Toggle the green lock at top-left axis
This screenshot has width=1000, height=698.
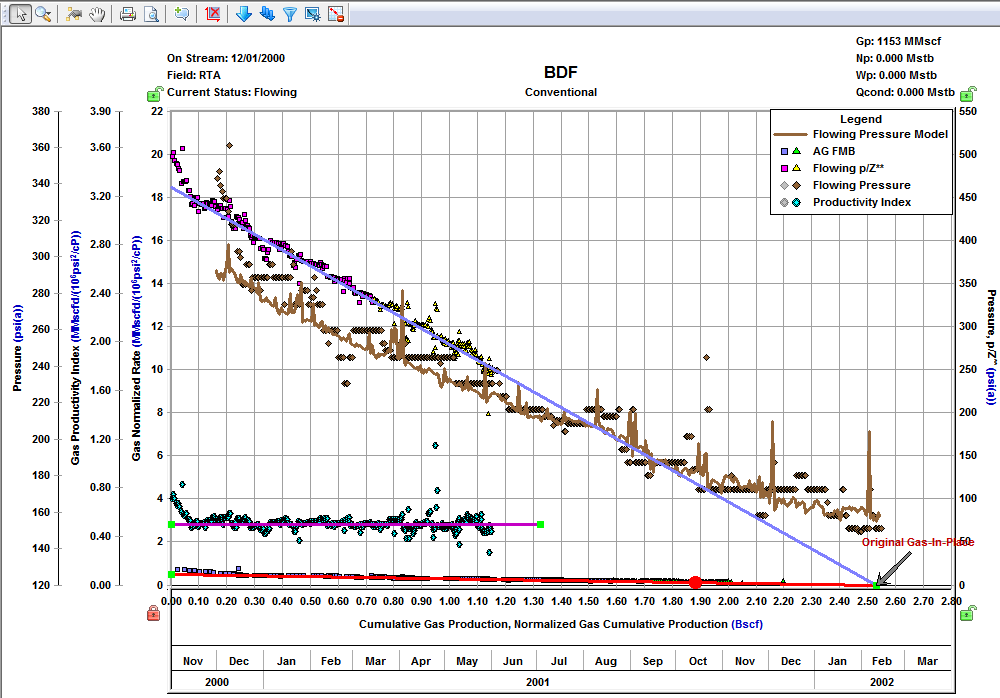154,95
